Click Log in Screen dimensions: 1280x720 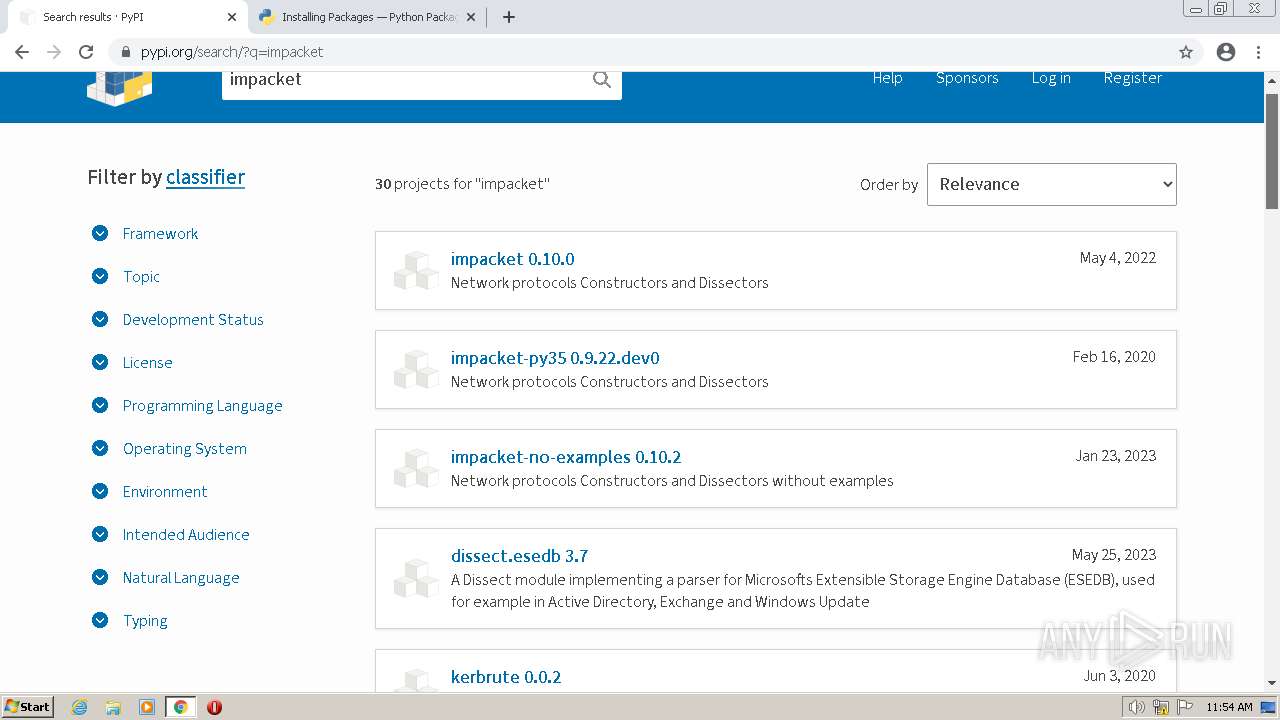coord(1051,78)
